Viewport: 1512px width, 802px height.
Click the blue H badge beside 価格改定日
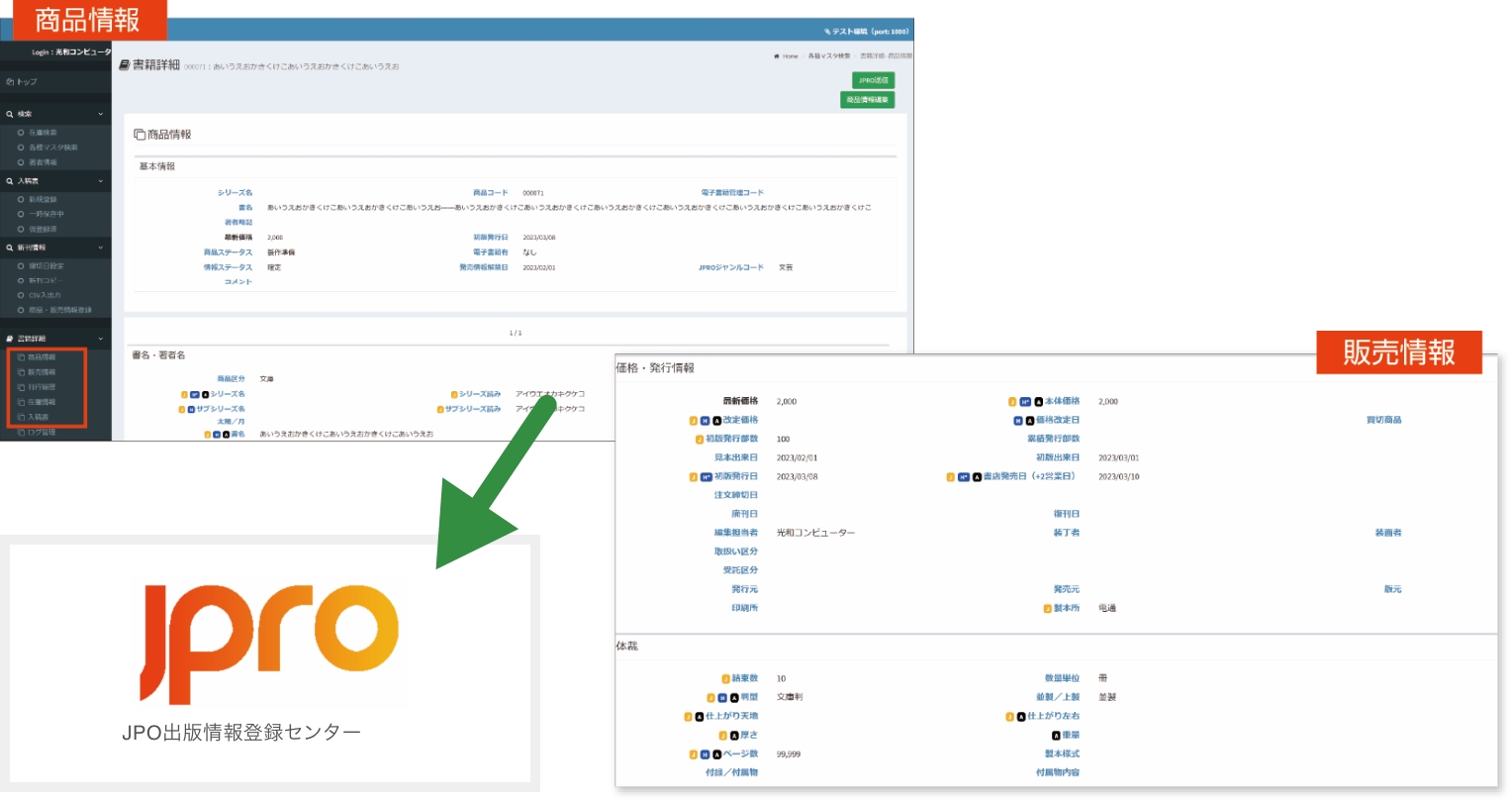pos(1018,421)
